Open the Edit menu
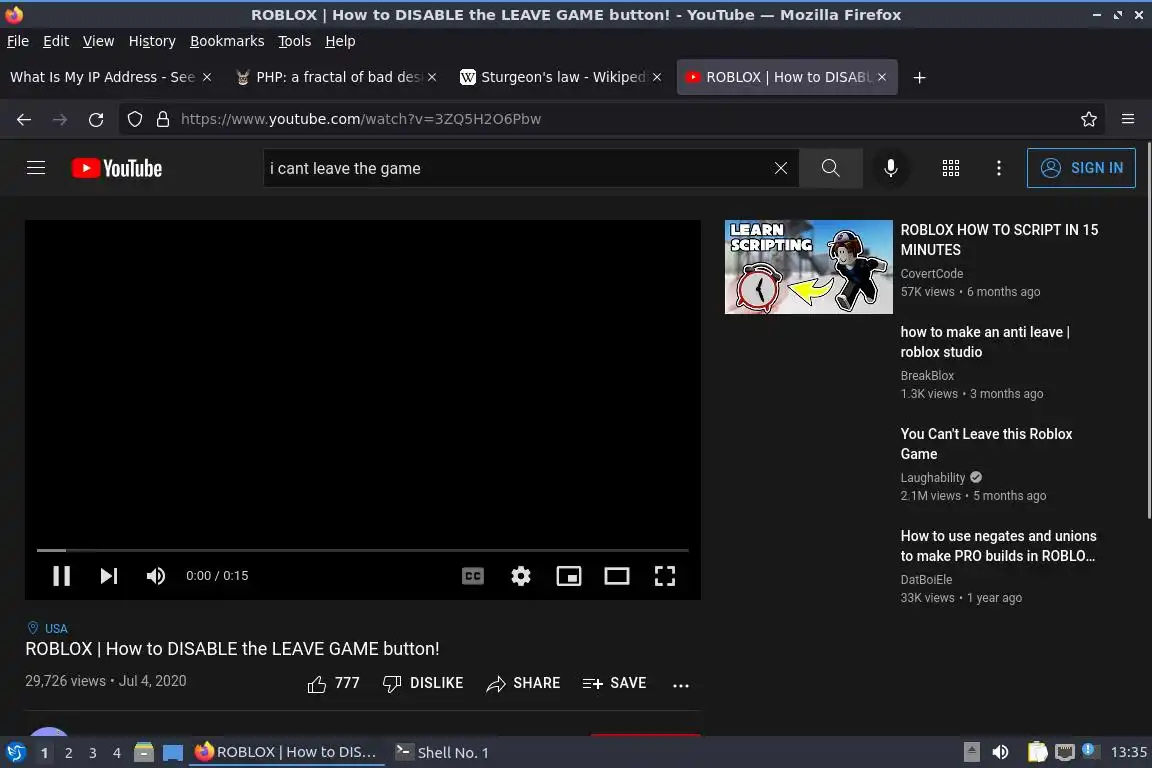The height and width of the screenshot is (768, 1152). (56, 41)
